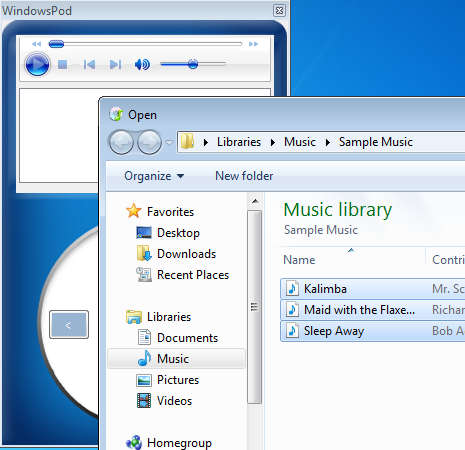The height and width of the screenshot is (450, 465).
Task: Stop playback with the square stop icon
Action: 62,64
